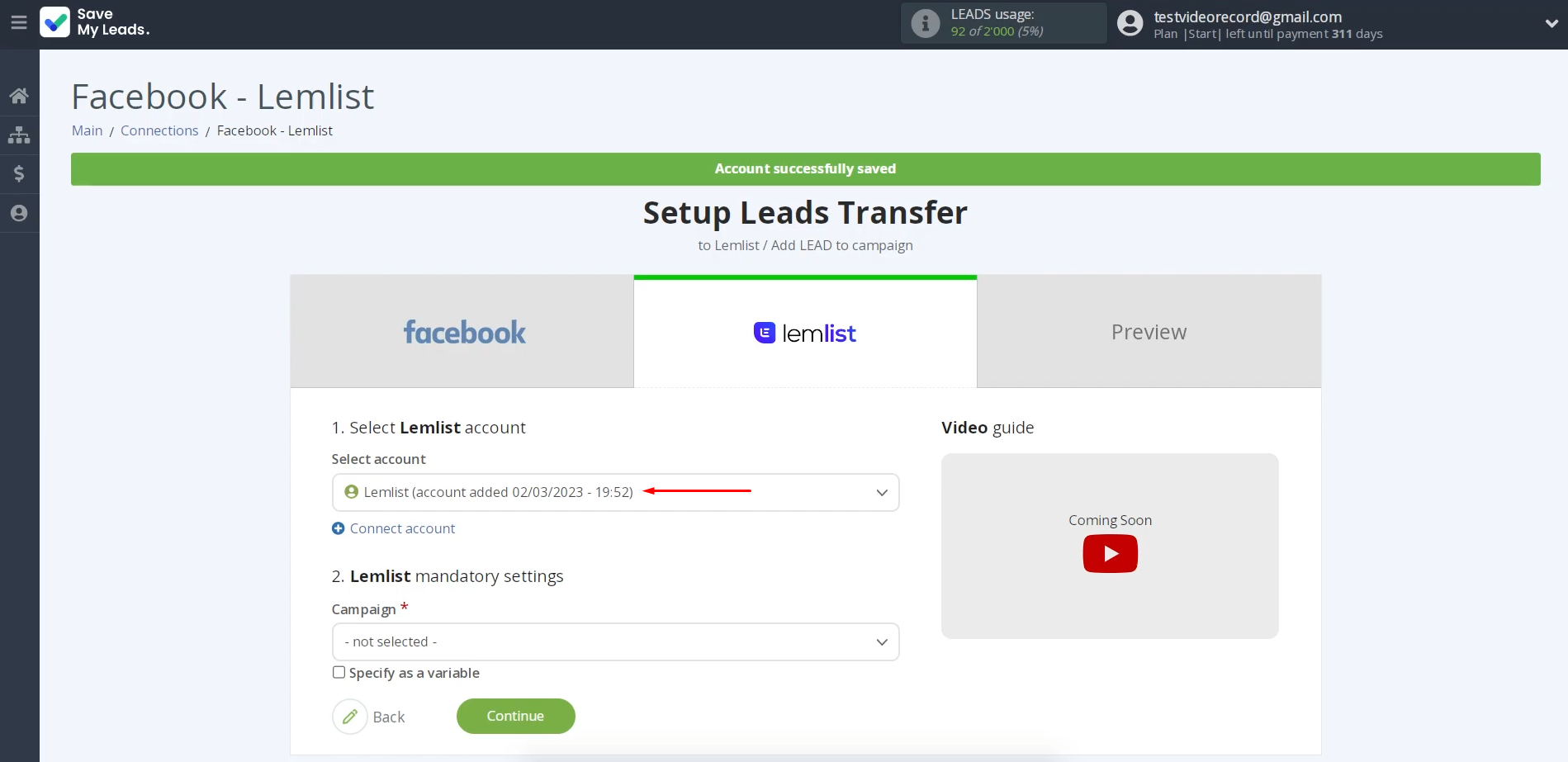
Task: Play the Coming Soon video guide
Action: (x=1110, y=553)
